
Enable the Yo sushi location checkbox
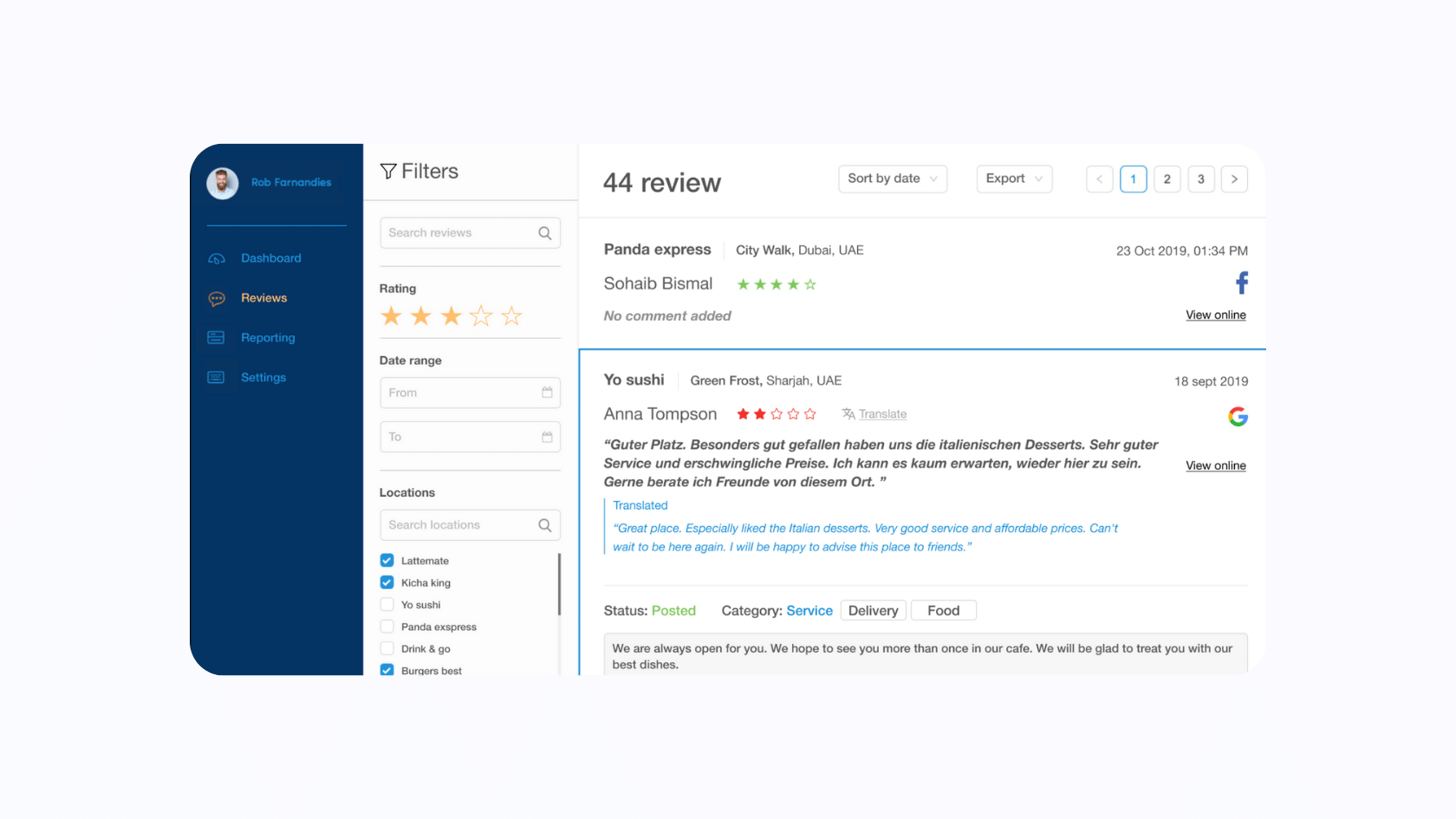tap(387, 604)
